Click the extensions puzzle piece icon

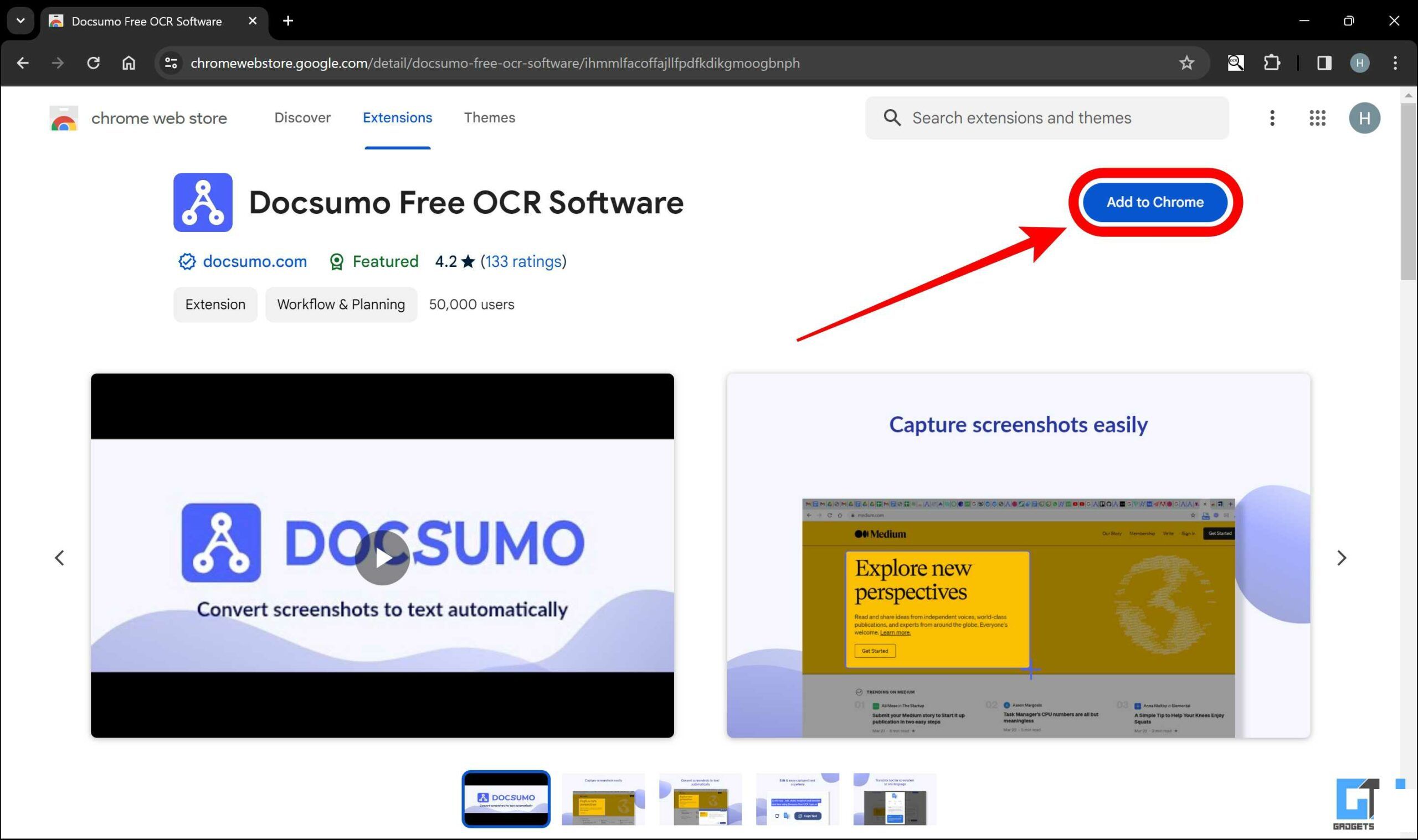pyautogui.click(x=1270, y=63)
